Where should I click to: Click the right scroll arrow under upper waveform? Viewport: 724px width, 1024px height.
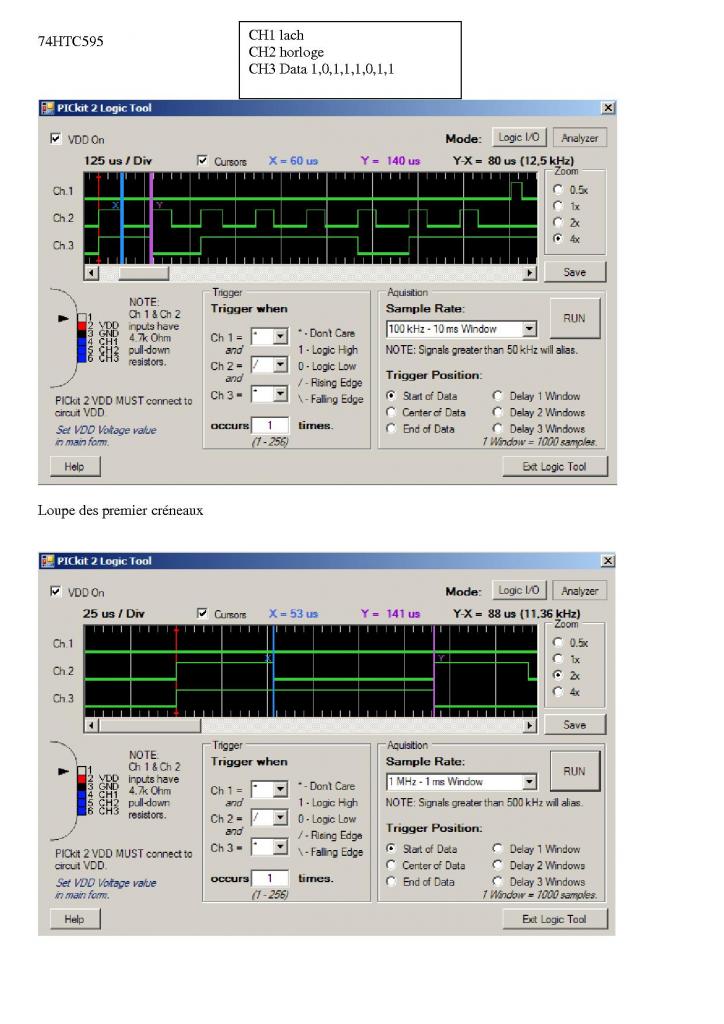click(530, 272)
